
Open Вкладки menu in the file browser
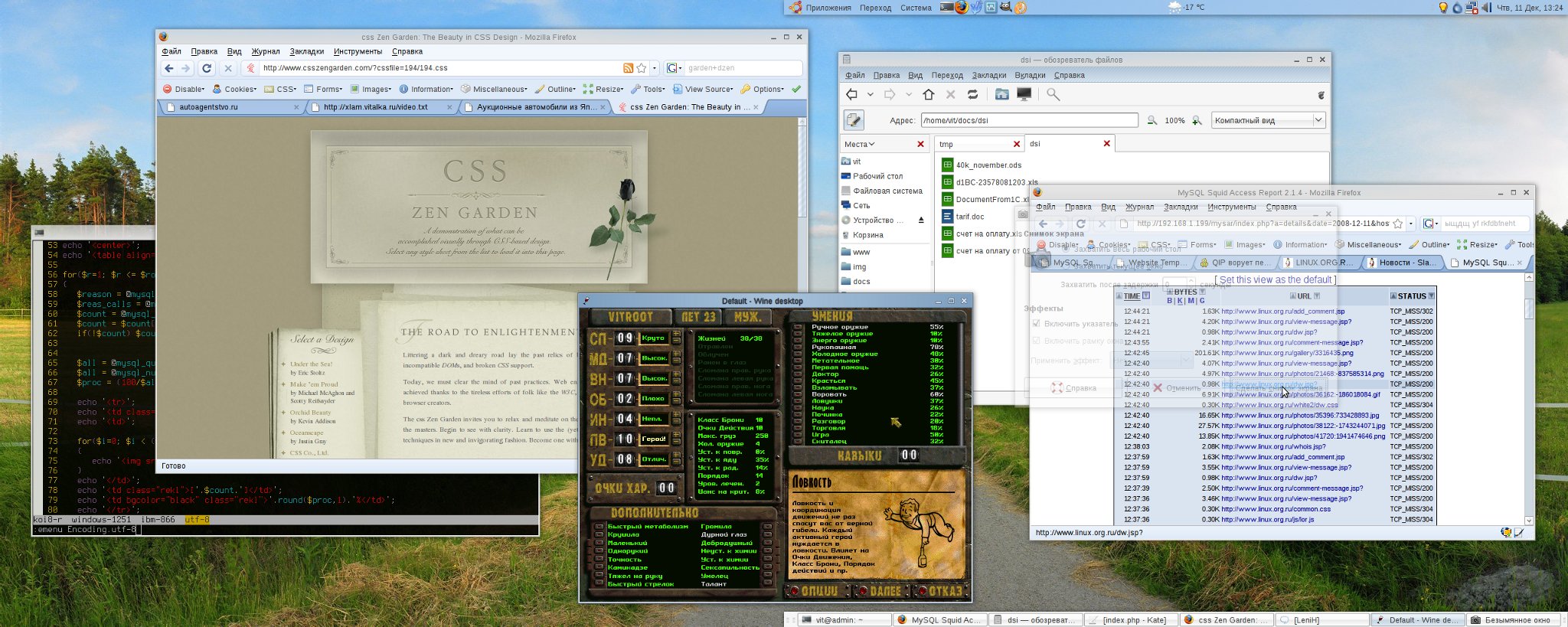[x=1030, y=75]
